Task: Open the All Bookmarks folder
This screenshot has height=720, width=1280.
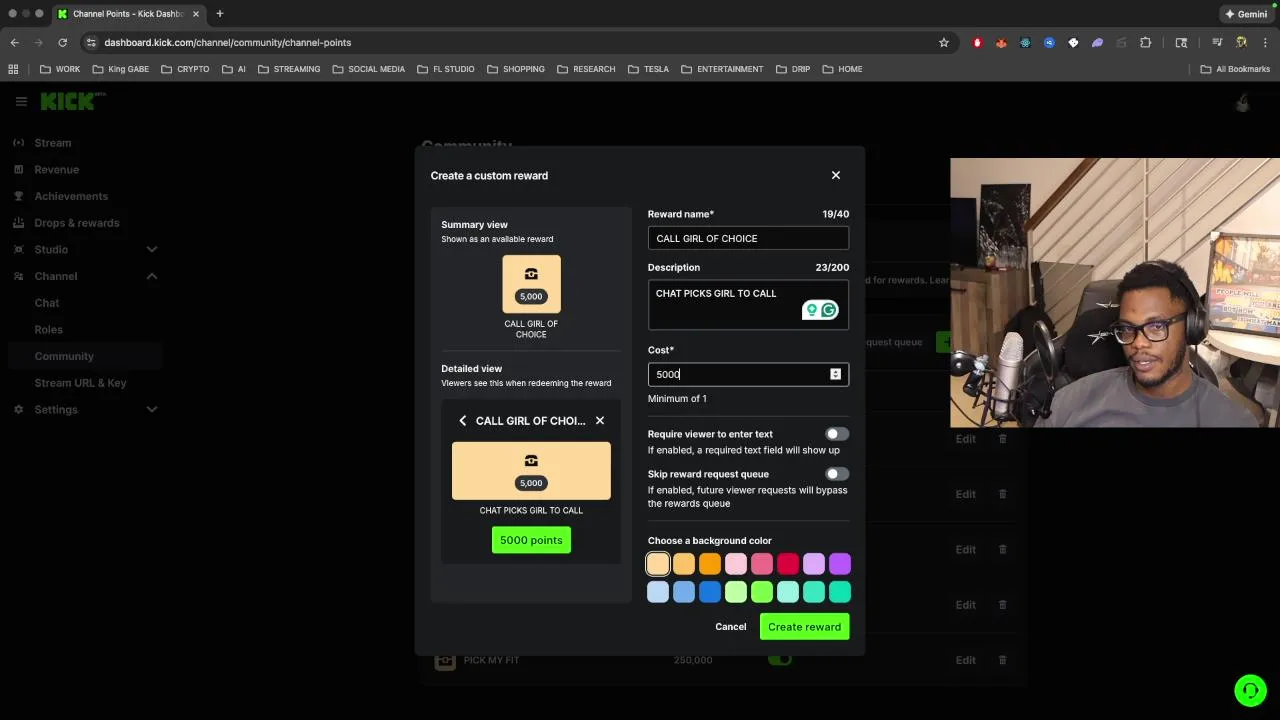Action: [x=1235, y=69]
